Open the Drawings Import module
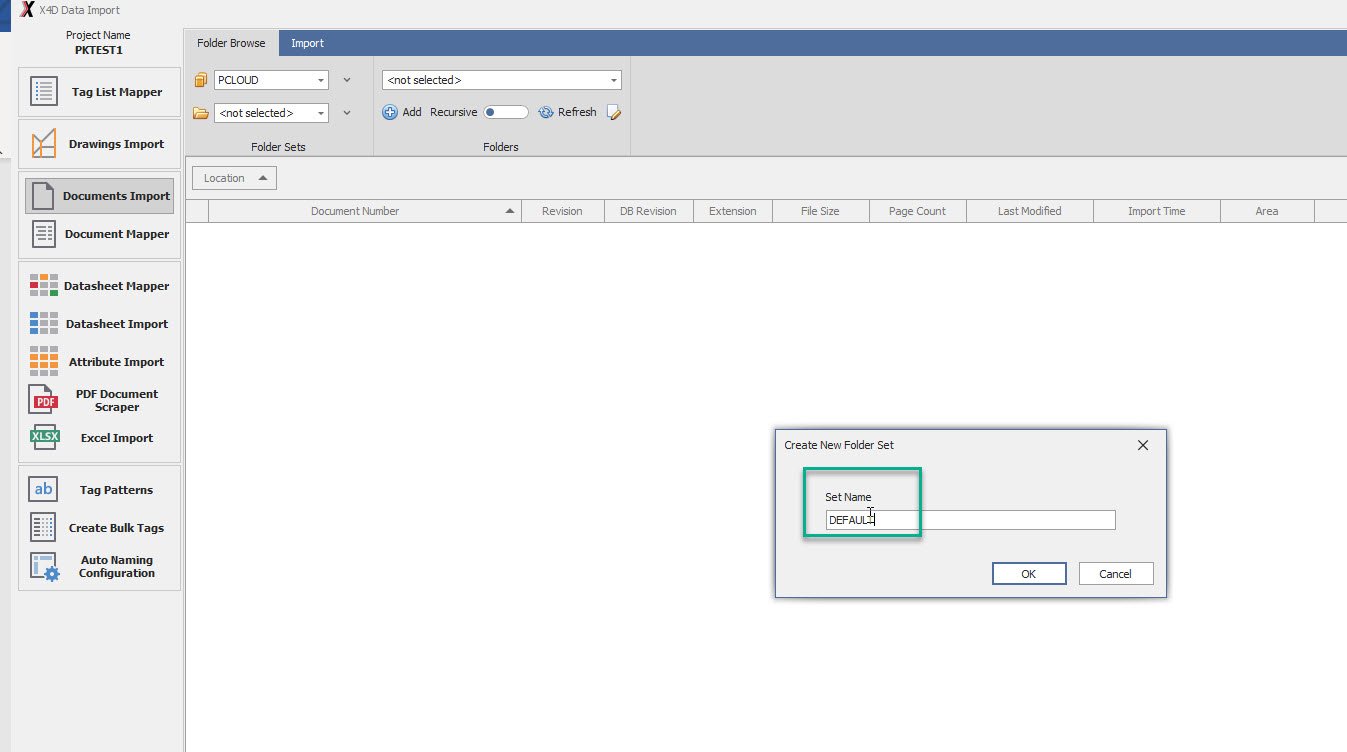Viewport: 1347px width, 752px height. click(99, 144)
